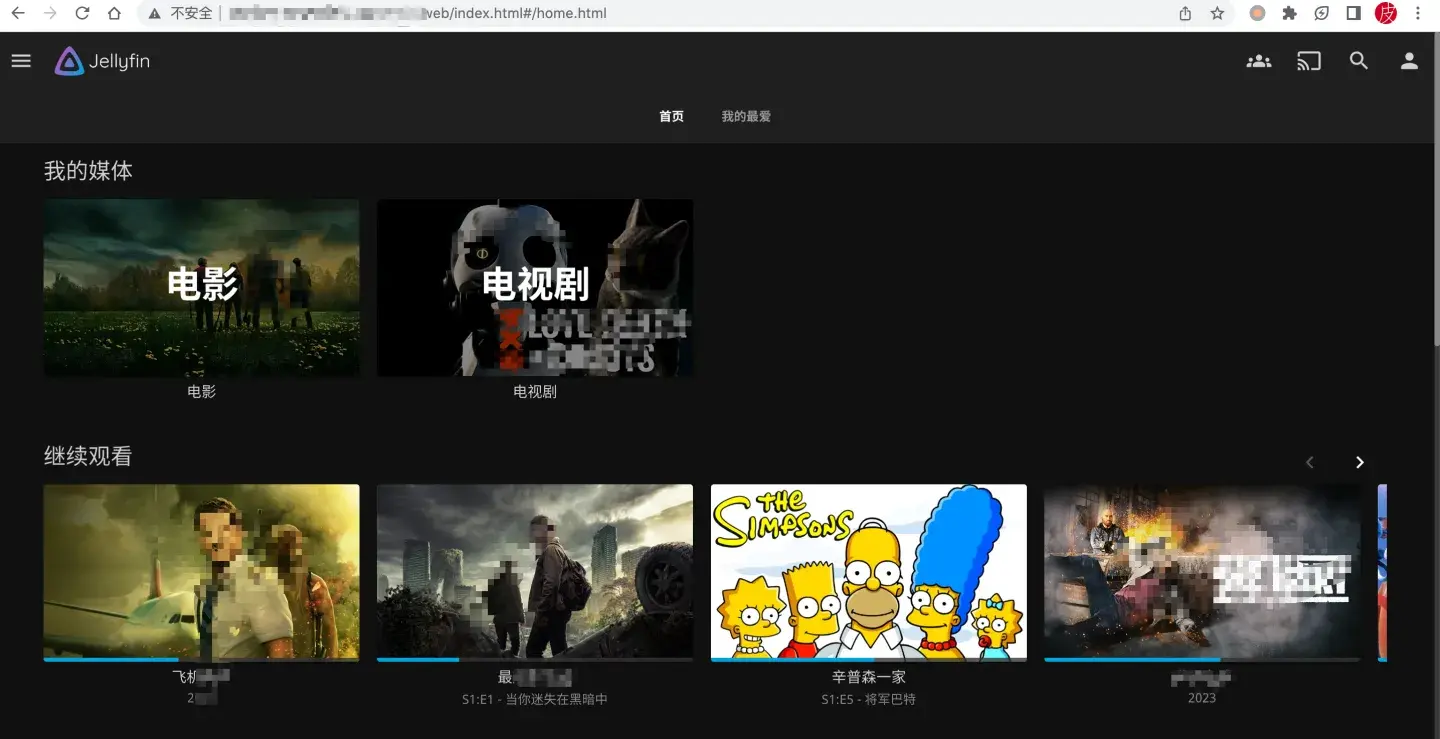Resume the Simpsons thumbnail
Screen dimensions: 1440x739
(x=868, y=572)
